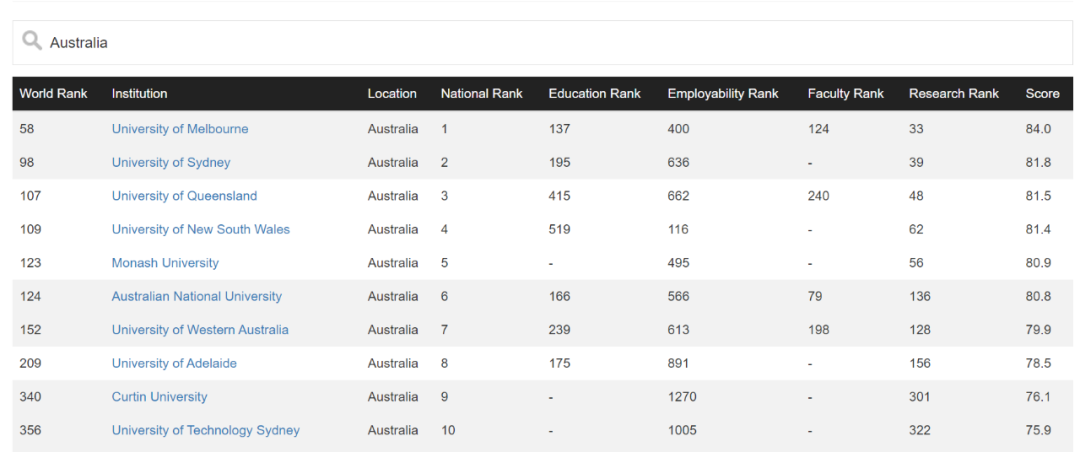Select world rank value 124
1080x452 pixels.
30,296
